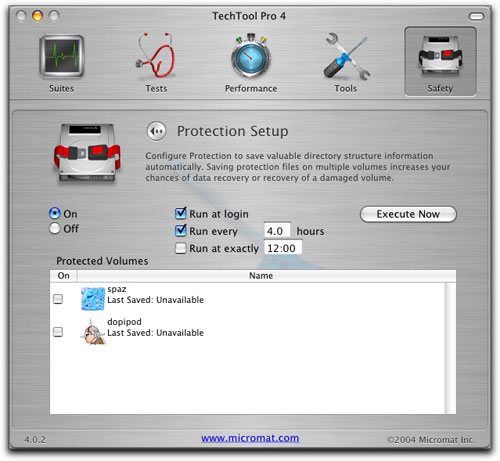500x461 pixels.
Task: Click the 12:00 time field
Action: coord(283,248)
